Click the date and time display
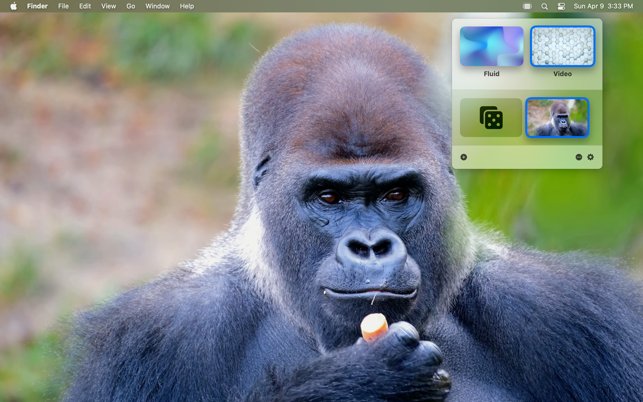 click(603, 6)
